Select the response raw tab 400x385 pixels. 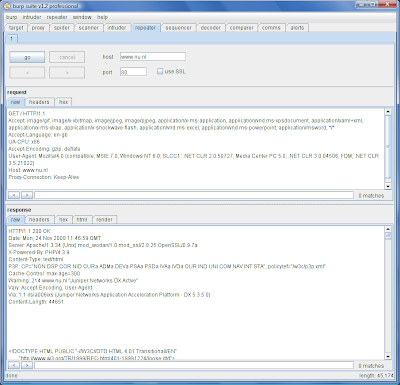click(x=15, y=220)
